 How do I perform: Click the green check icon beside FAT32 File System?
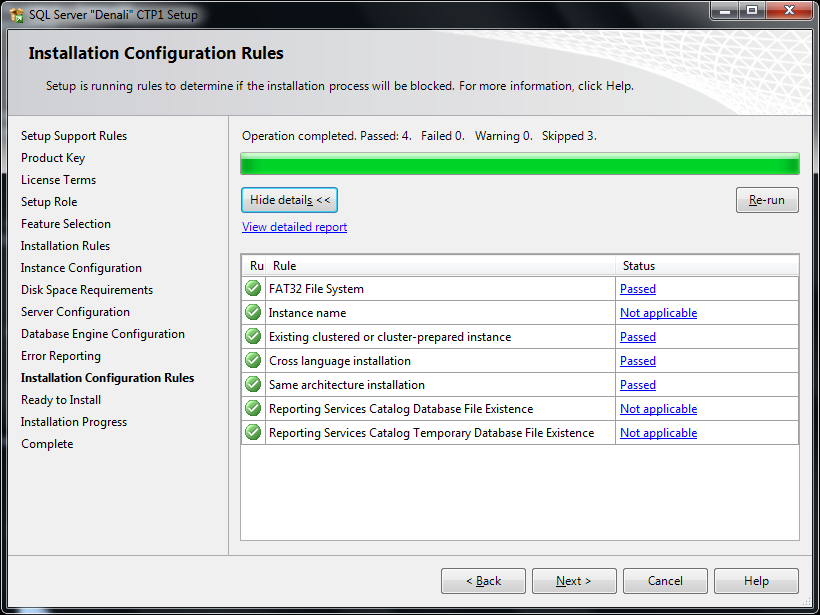tap(253, 289)
